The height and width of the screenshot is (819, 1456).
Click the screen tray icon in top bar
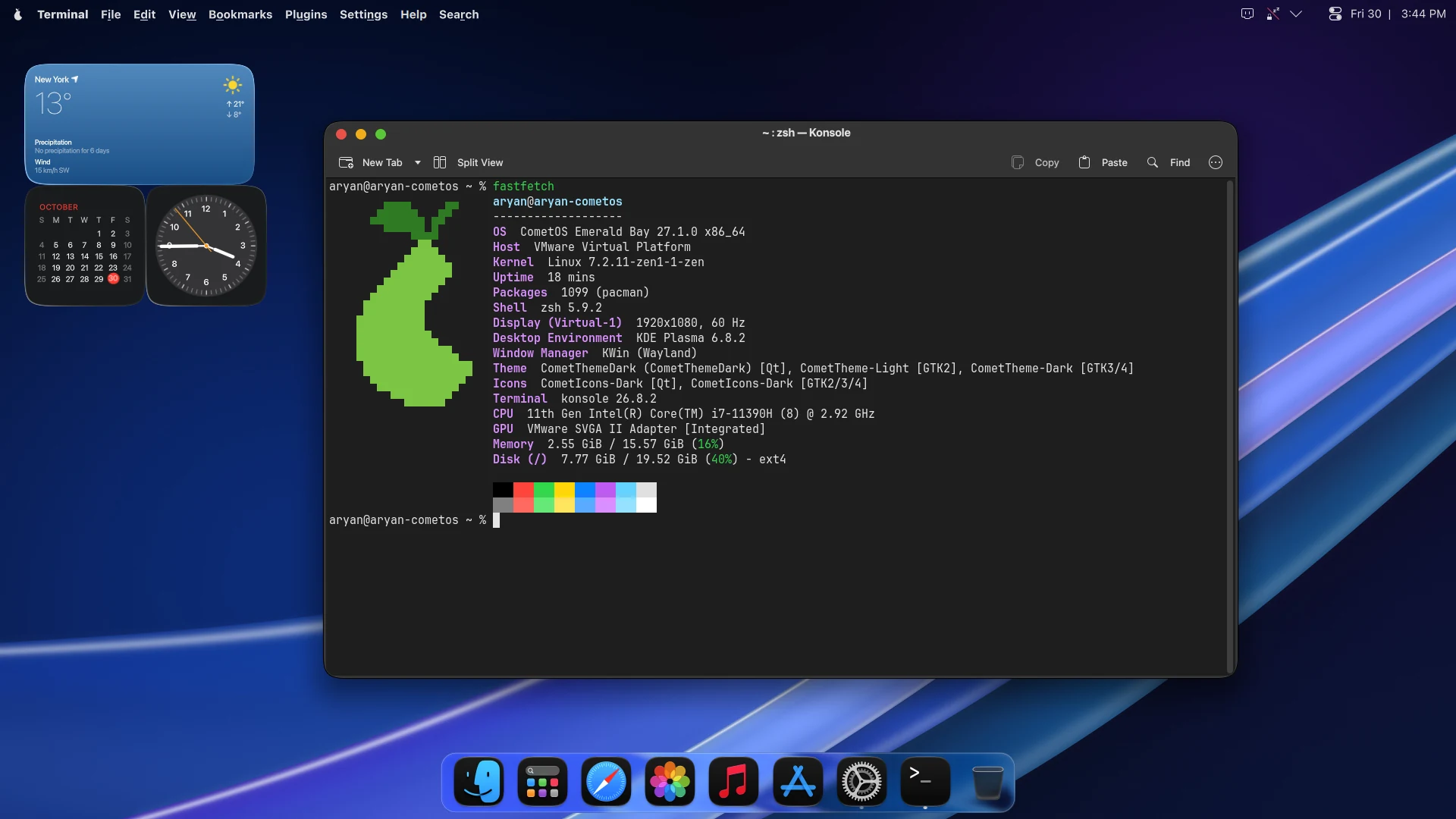coord(1247,14)
